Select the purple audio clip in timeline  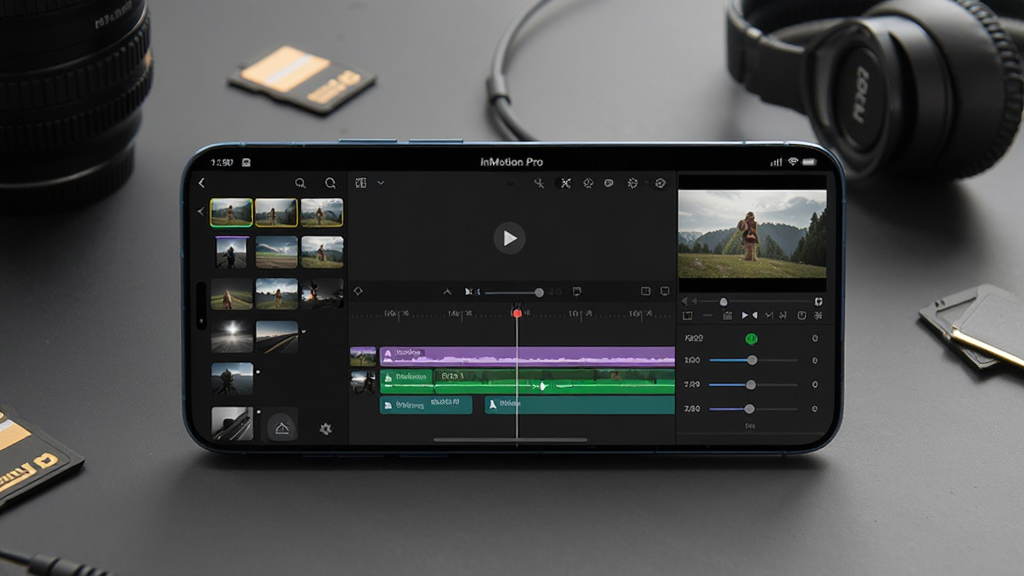click(x=527, y=356)
